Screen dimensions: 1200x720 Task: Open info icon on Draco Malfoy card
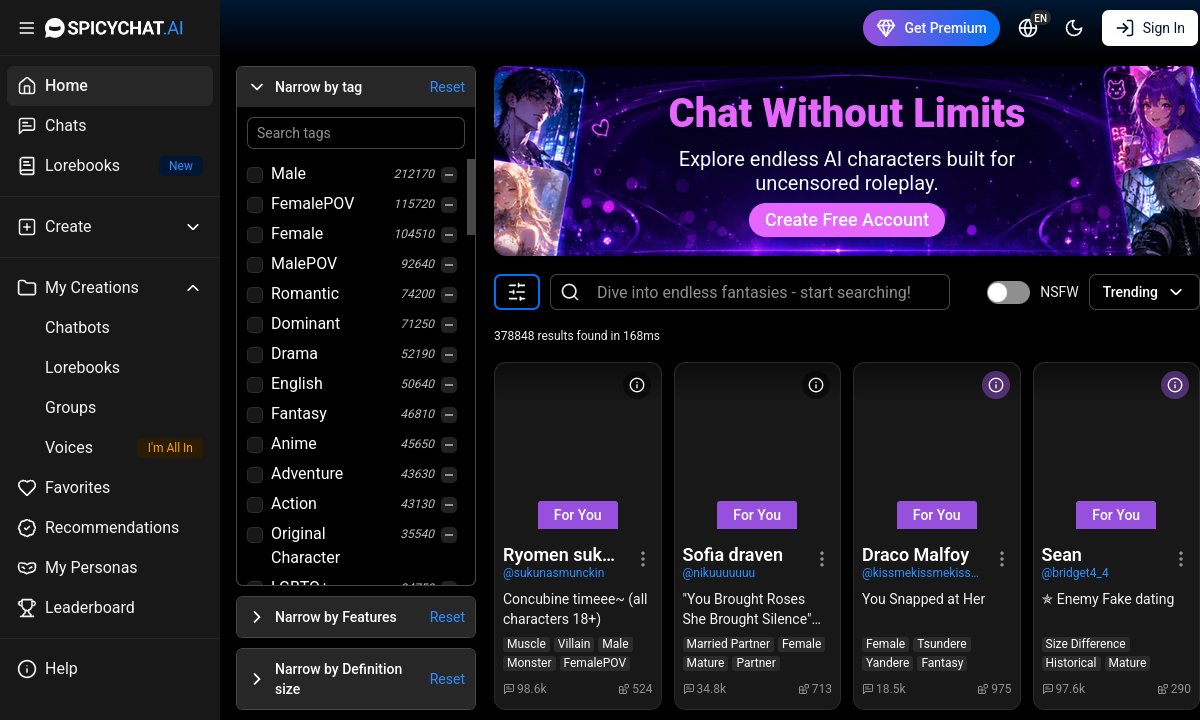[996, 385]
